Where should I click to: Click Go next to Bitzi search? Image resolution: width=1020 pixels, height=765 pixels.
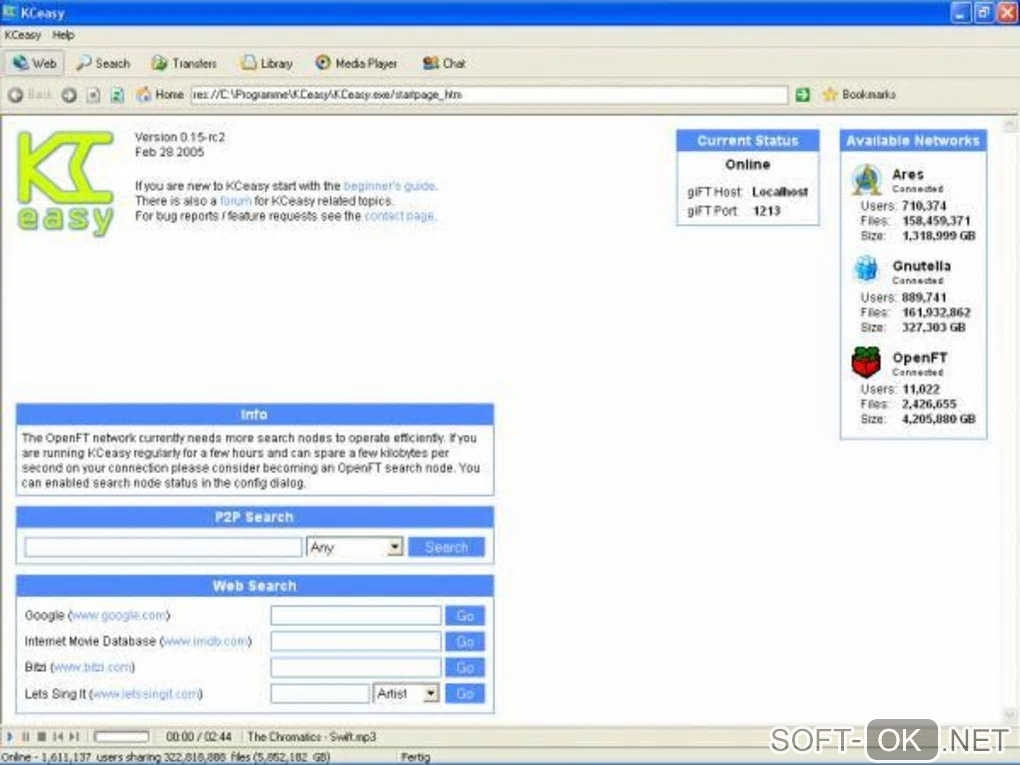pyautogui.click(x=464, y=667)
